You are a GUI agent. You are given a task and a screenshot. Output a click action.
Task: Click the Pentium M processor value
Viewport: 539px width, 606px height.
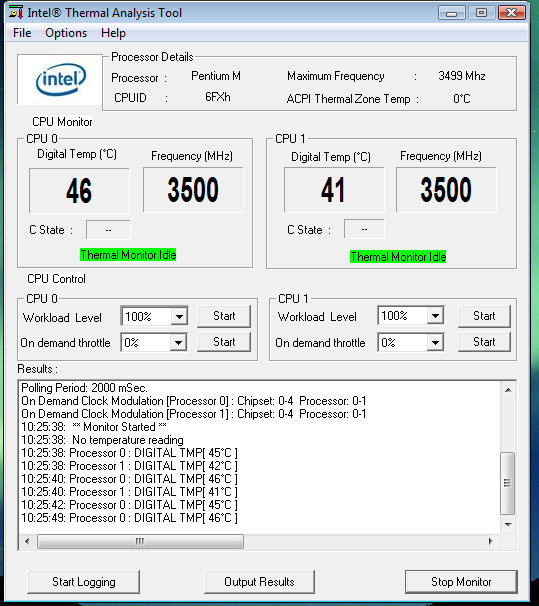coord(216,76)
